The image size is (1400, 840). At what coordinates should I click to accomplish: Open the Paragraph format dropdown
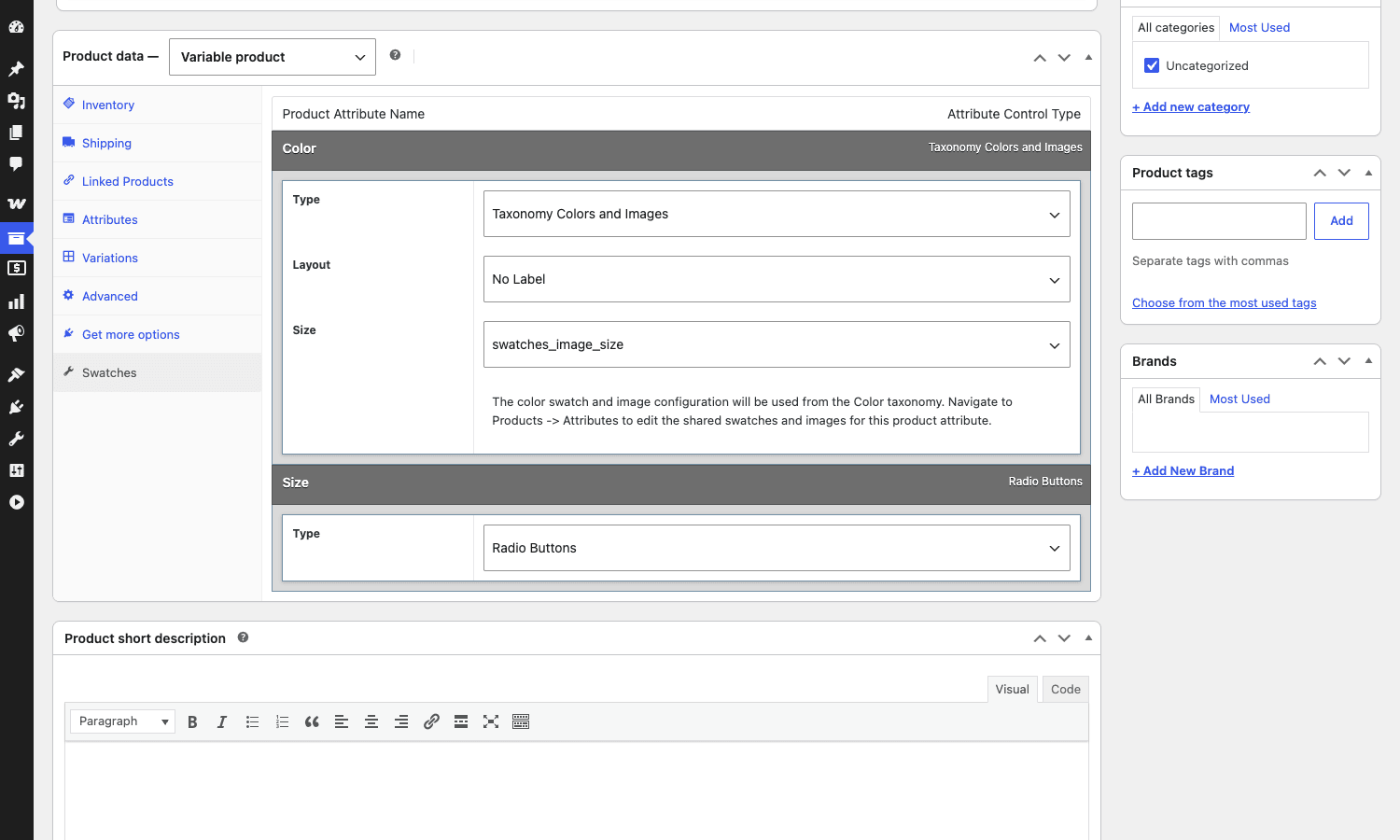click(x=122, y=721)
